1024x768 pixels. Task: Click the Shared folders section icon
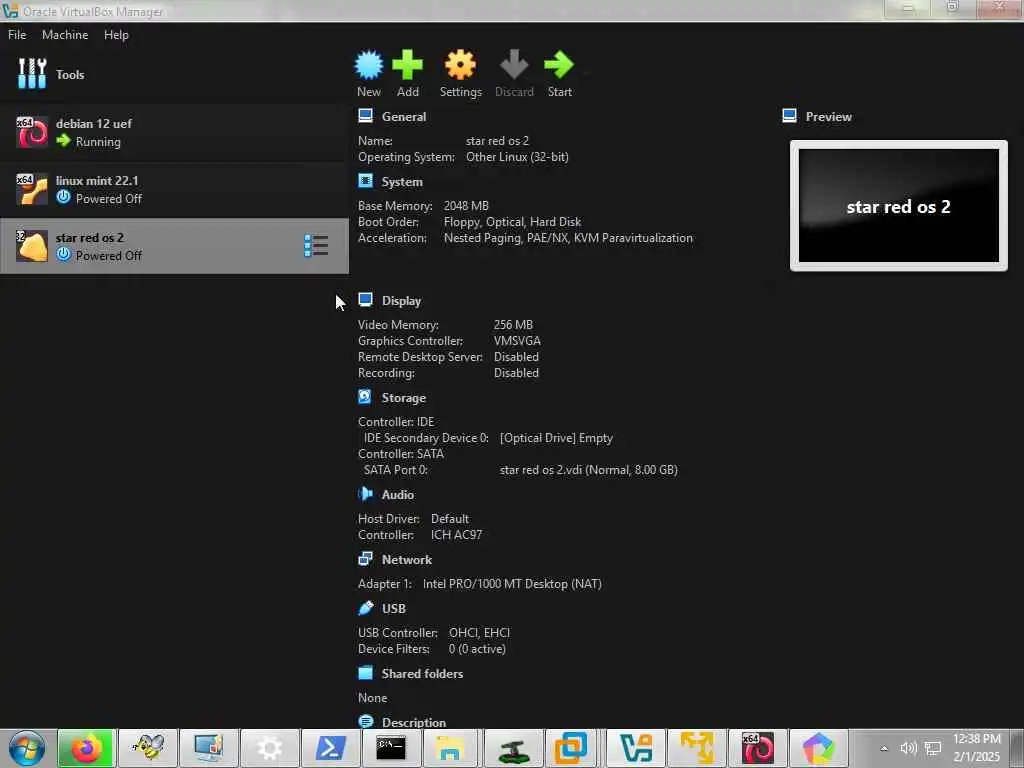[x=366, y=673]
